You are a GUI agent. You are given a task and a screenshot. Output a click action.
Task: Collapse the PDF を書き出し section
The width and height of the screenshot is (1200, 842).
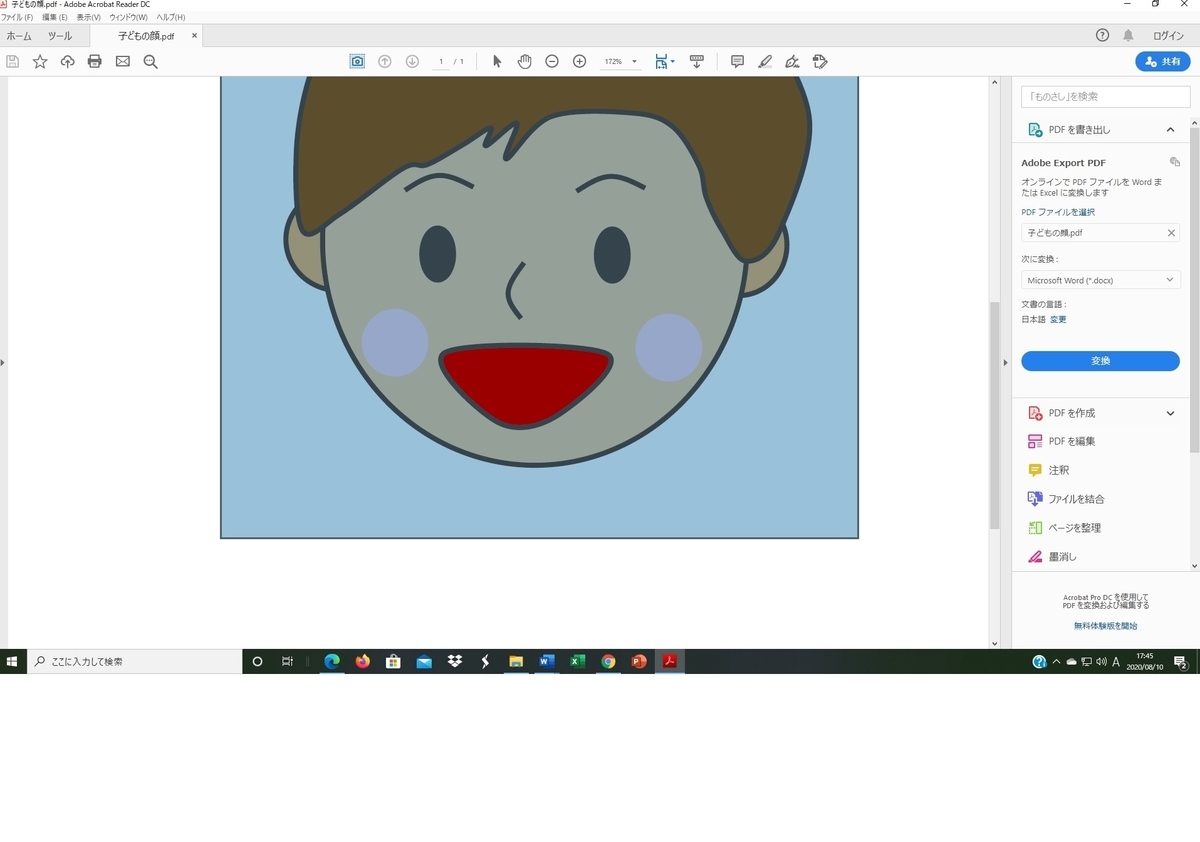pos(1170,130)
